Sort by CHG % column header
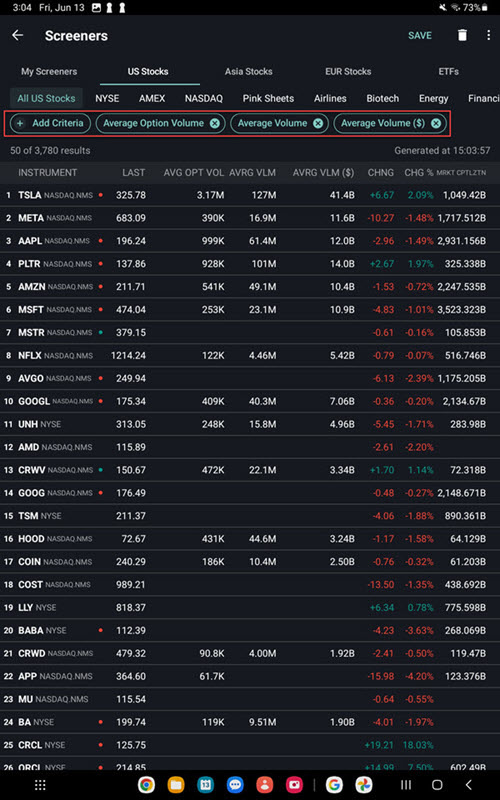 (x=418, y=173)
